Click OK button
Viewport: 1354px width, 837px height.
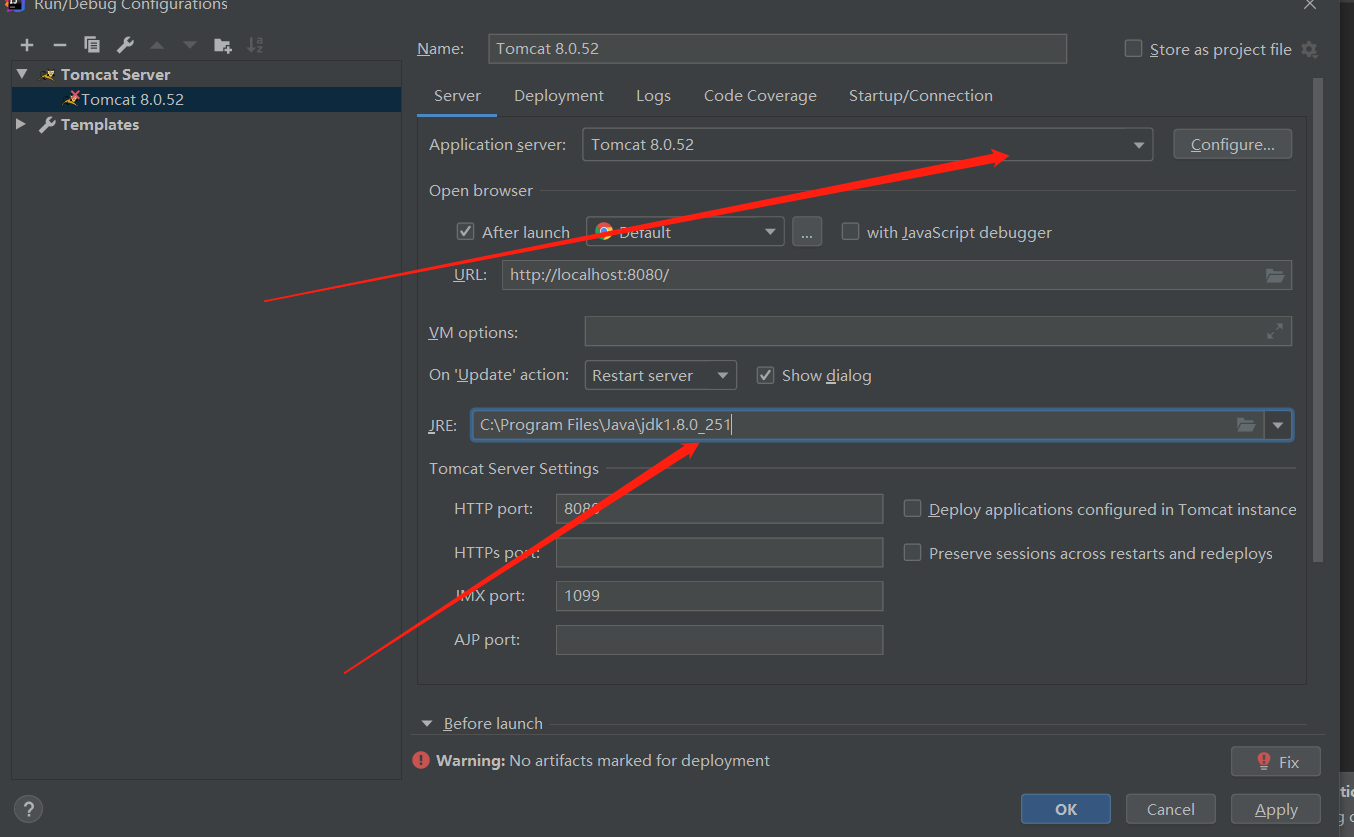point(1066,809)
